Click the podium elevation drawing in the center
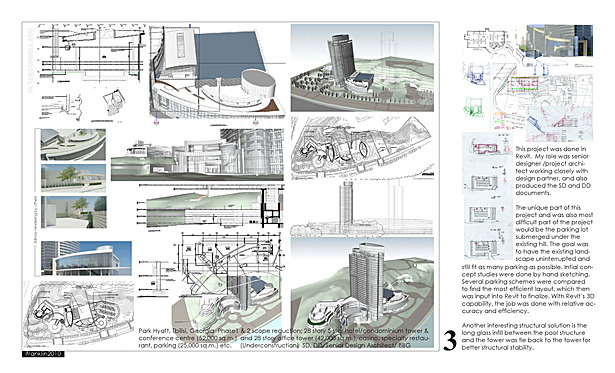615x373 pixels. (x=197, y=155)
